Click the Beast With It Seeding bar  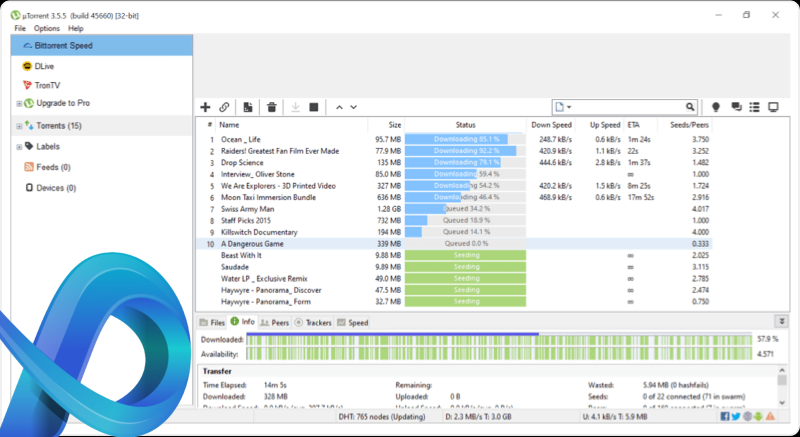[465, 255]
